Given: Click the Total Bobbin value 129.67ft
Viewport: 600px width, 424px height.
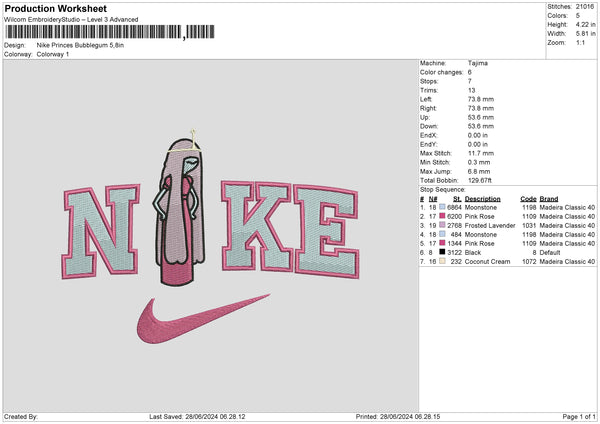Looking at the screenshot, I should tap(480, 180).
